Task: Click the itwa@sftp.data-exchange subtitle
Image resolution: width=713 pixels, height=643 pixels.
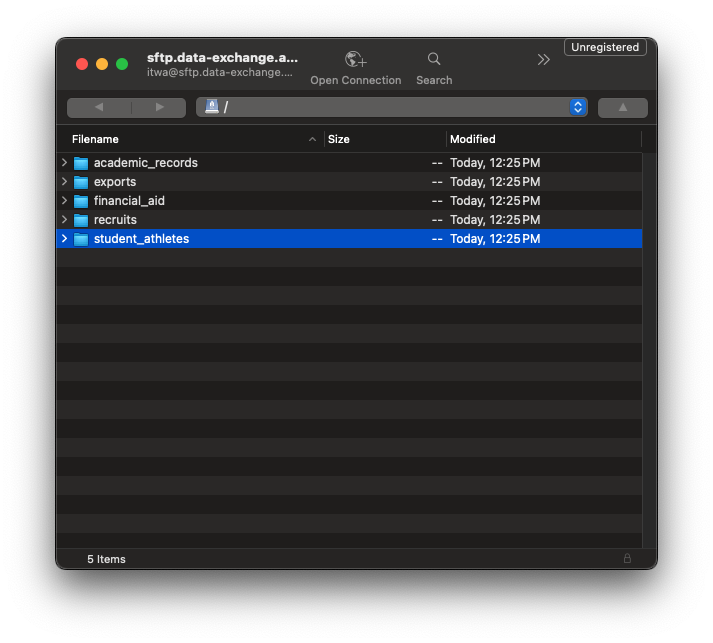Action: (x=220, y=72)
